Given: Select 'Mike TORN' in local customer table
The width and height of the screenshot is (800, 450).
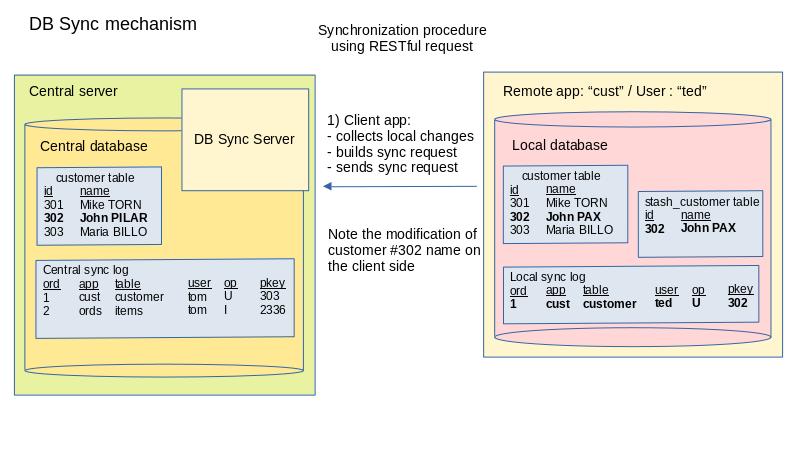Looking at the screenshot, I should 577,203.
